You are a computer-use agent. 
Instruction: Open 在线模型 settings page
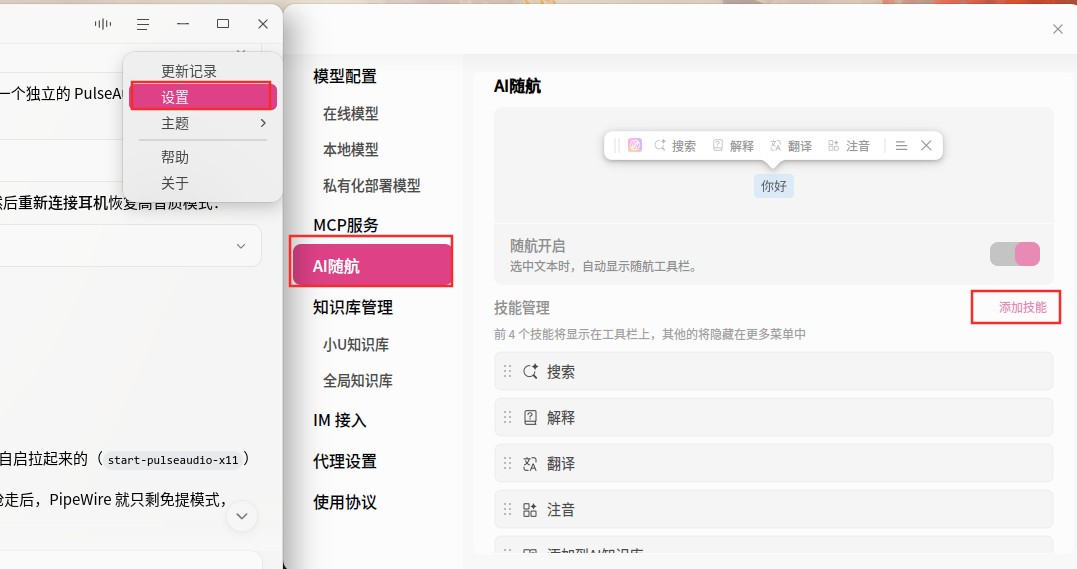(x=351, y=114)
